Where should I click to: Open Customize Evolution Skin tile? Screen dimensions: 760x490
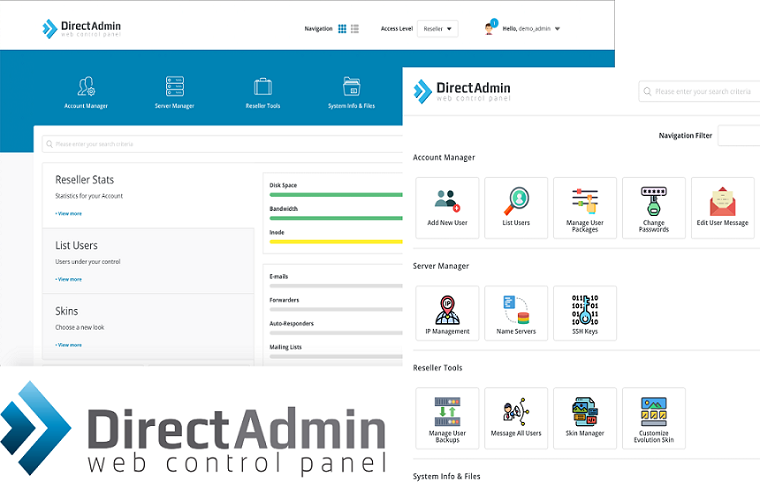pos(653,418)
